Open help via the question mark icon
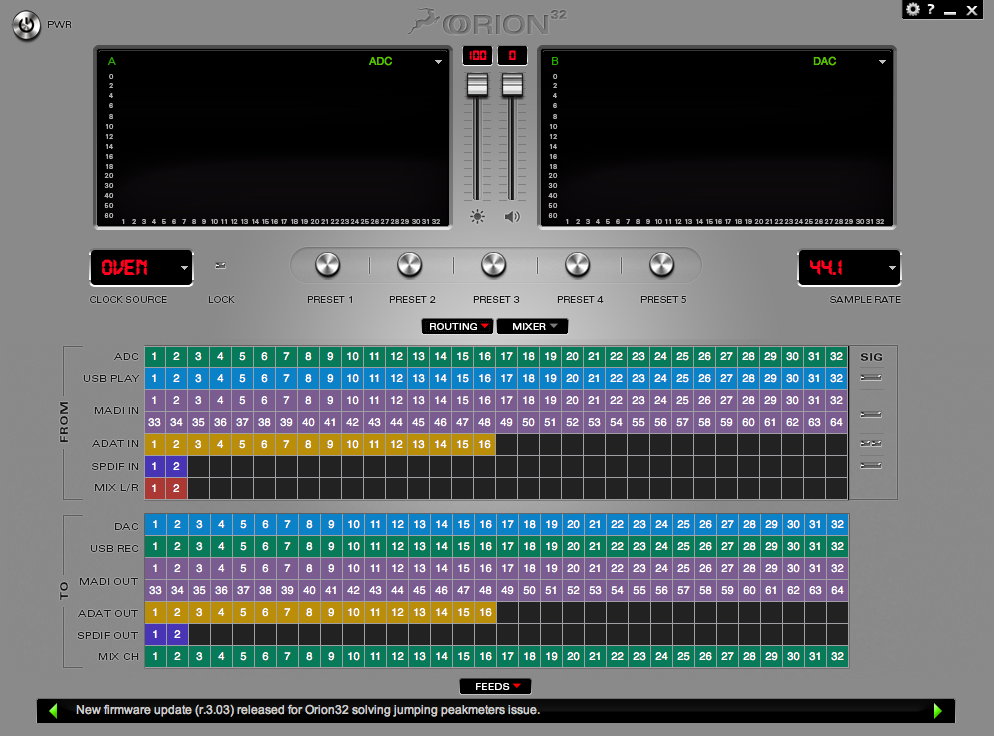 pos(931,10)
